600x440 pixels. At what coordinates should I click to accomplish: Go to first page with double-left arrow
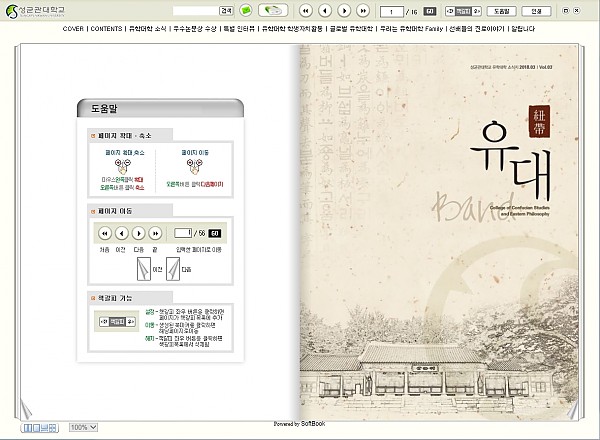point(305,11)
